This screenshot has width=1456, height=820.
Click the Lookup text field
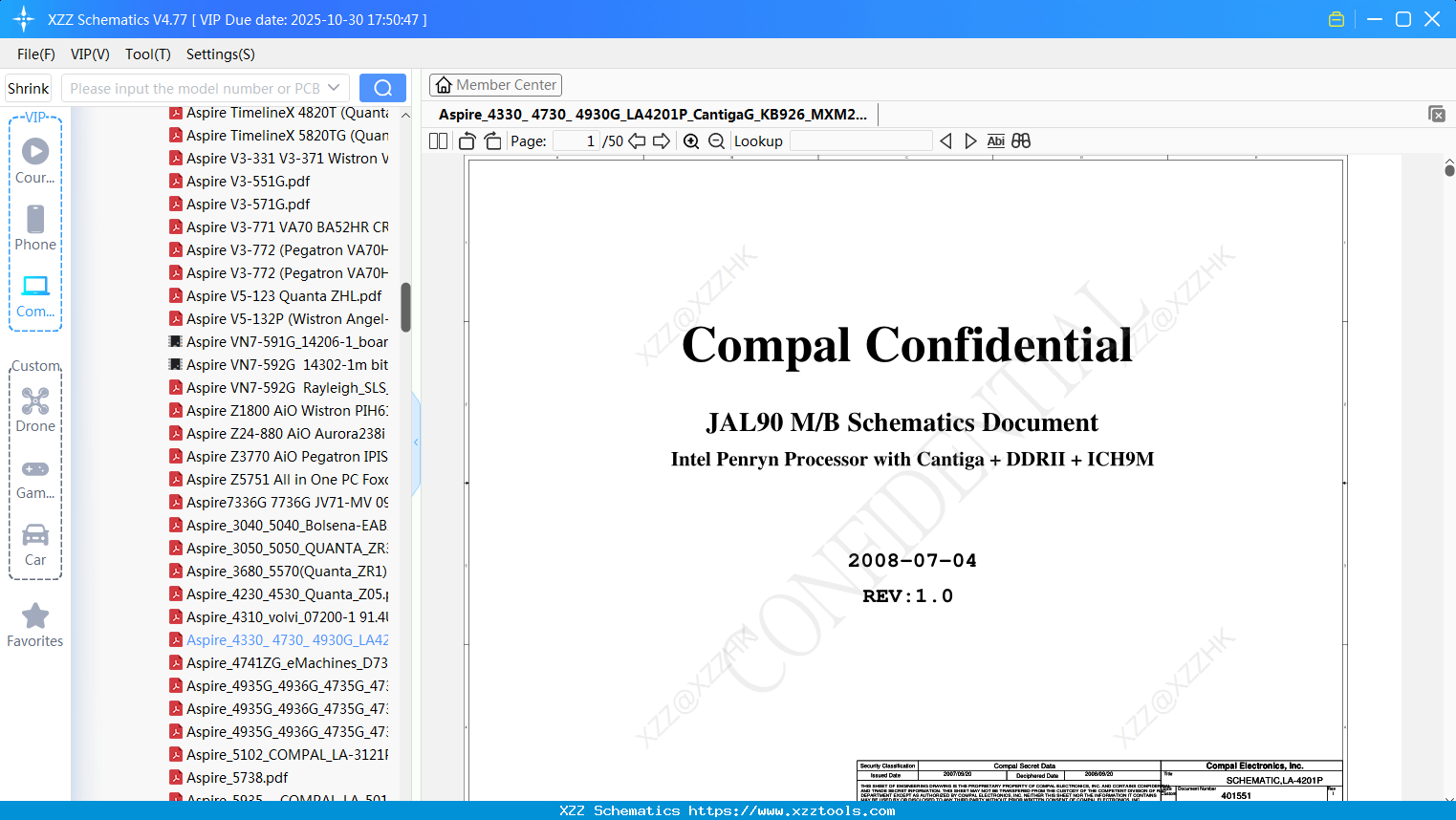coord(860,141)
